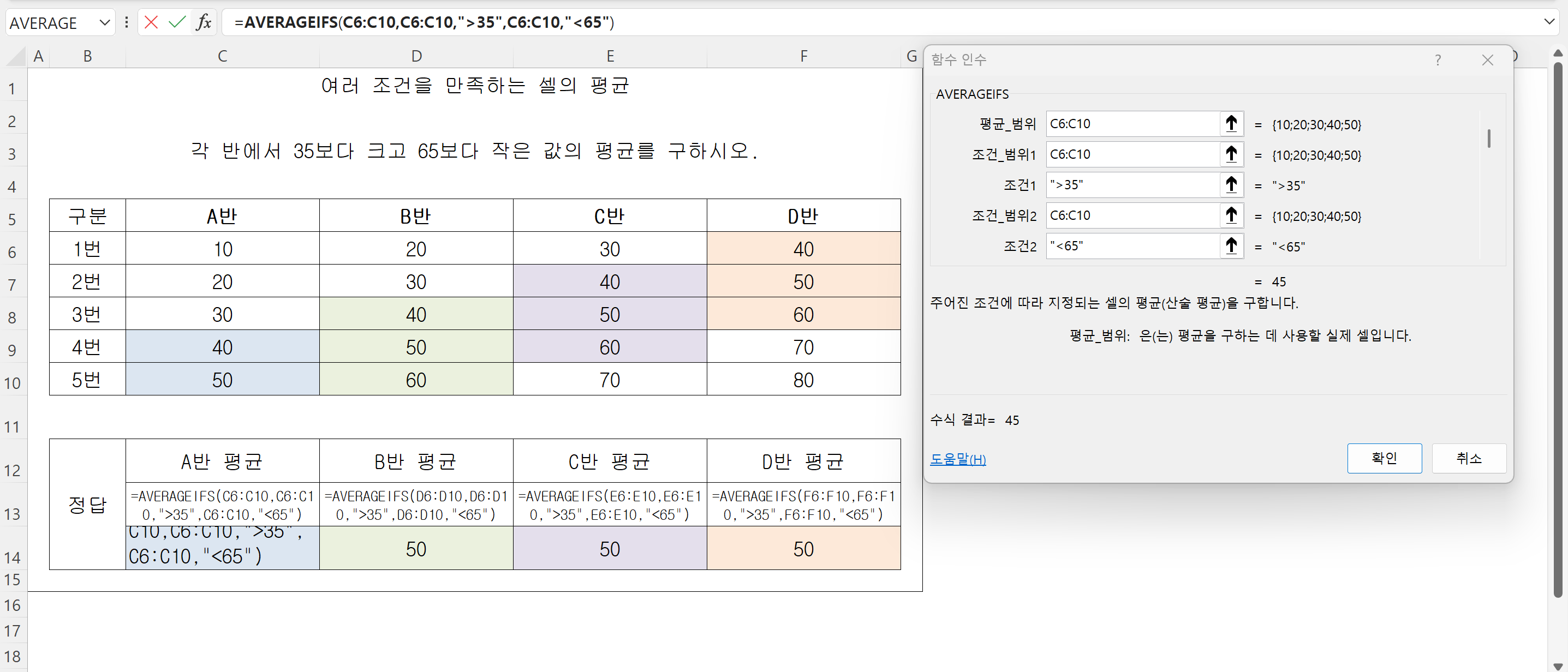
Task: Click the 조건1 range selector arrow
Action: [x=1231, y=184]
